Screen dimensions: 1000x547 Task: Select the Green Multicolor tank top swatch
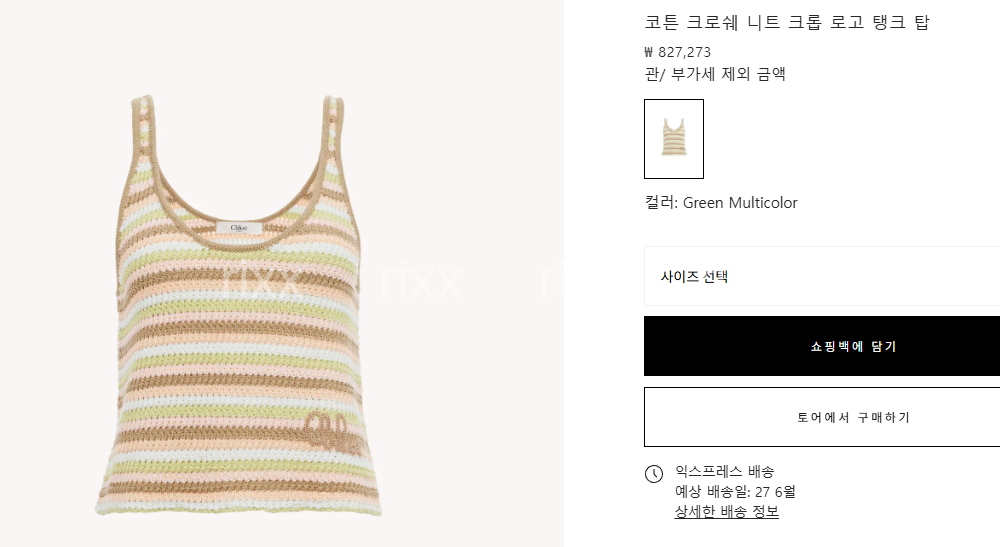pyautogui.click(x=673, y=138)
